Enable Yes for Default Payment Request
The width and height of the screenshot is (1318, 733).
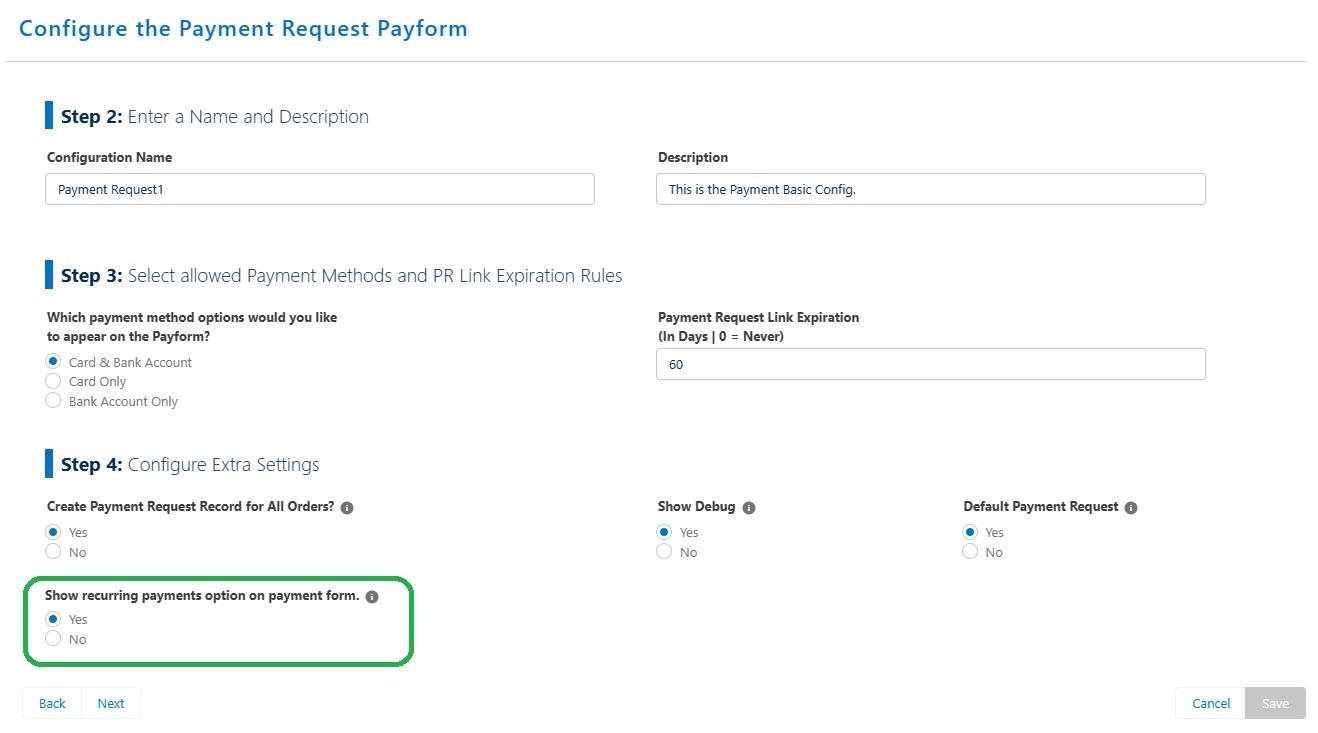[969, 531]
